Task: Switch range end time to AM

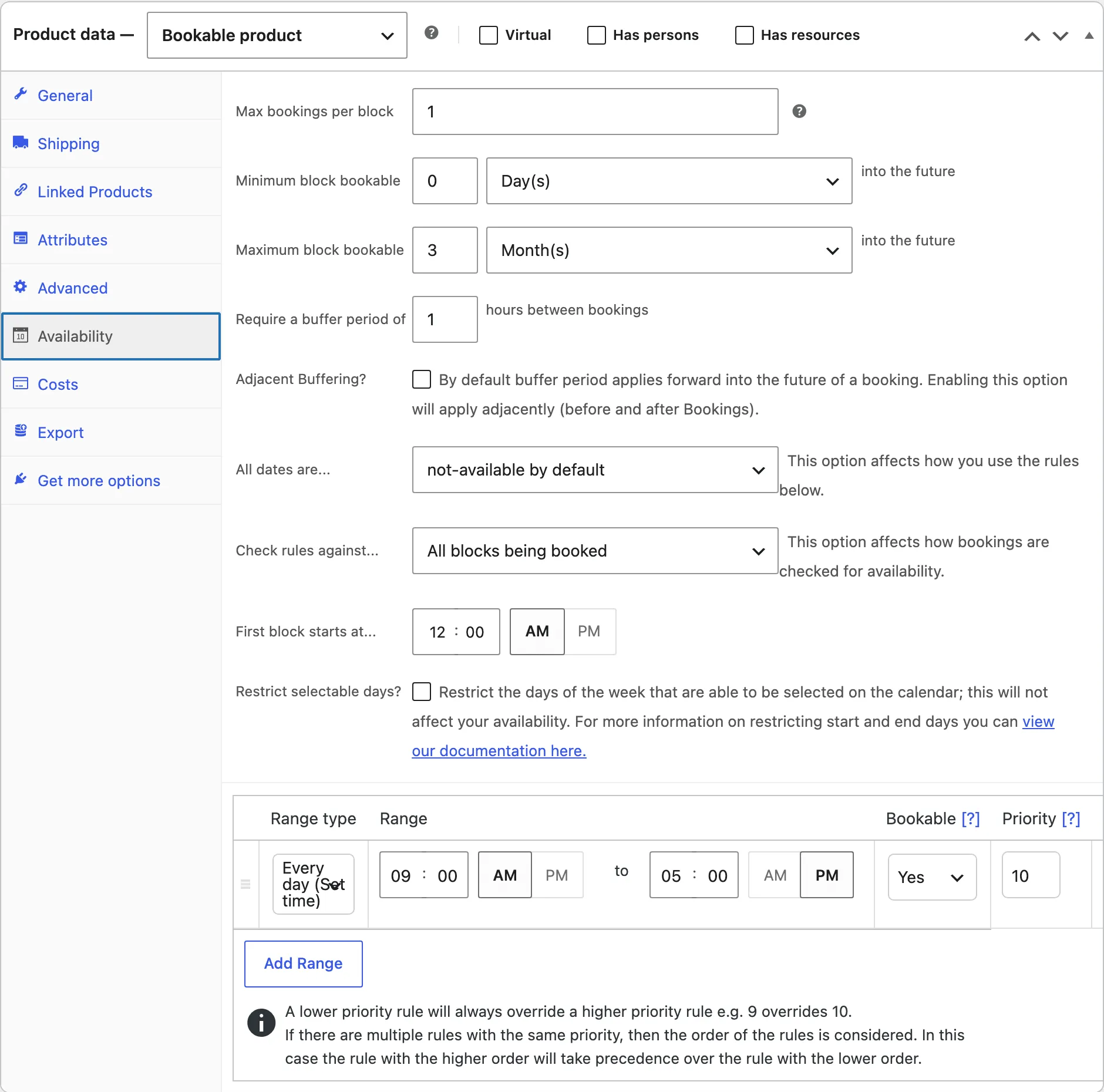Action: [775, 875]
